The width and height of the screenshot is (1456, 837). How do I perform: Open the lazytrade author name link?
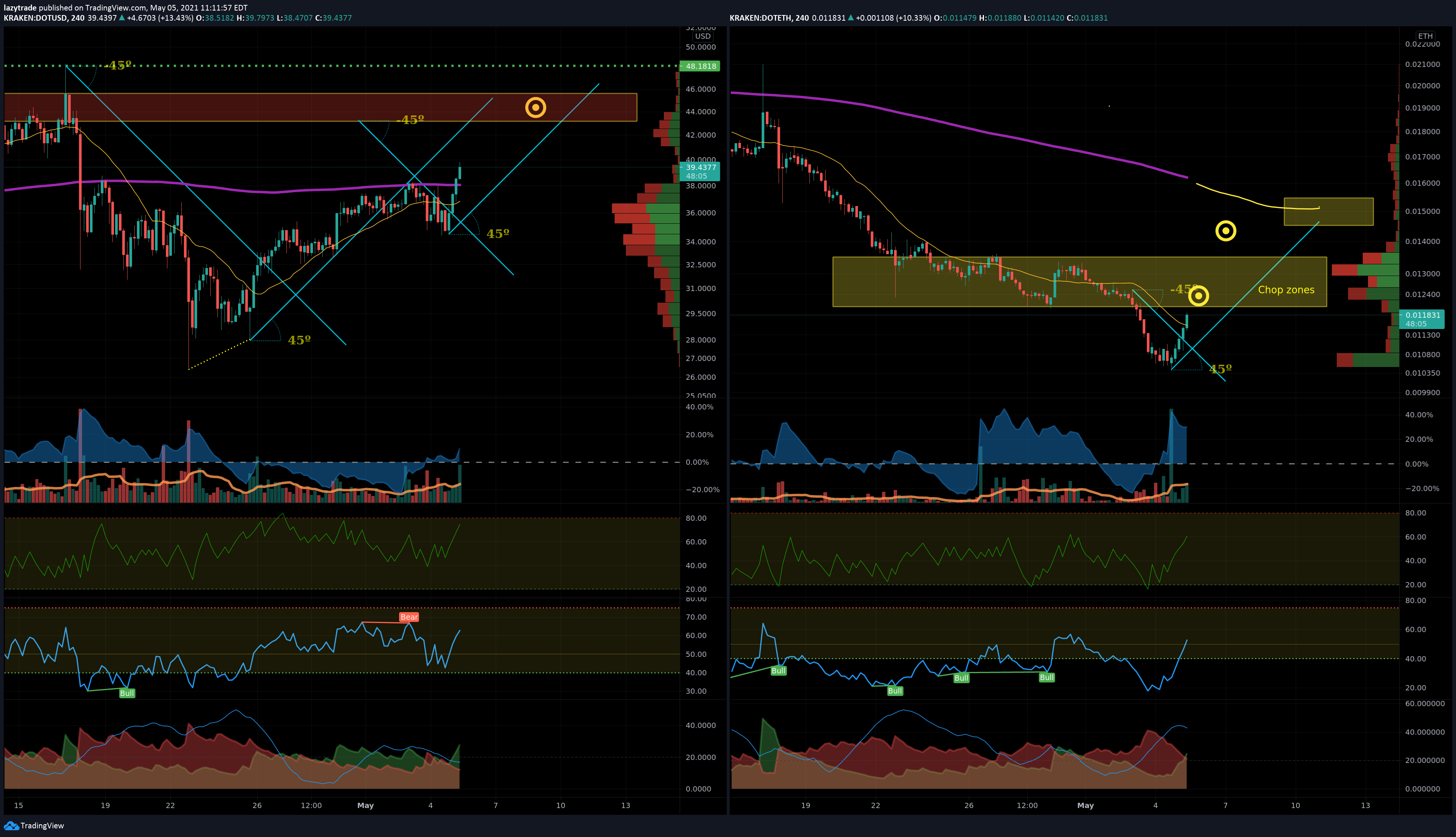click(20, 8)
